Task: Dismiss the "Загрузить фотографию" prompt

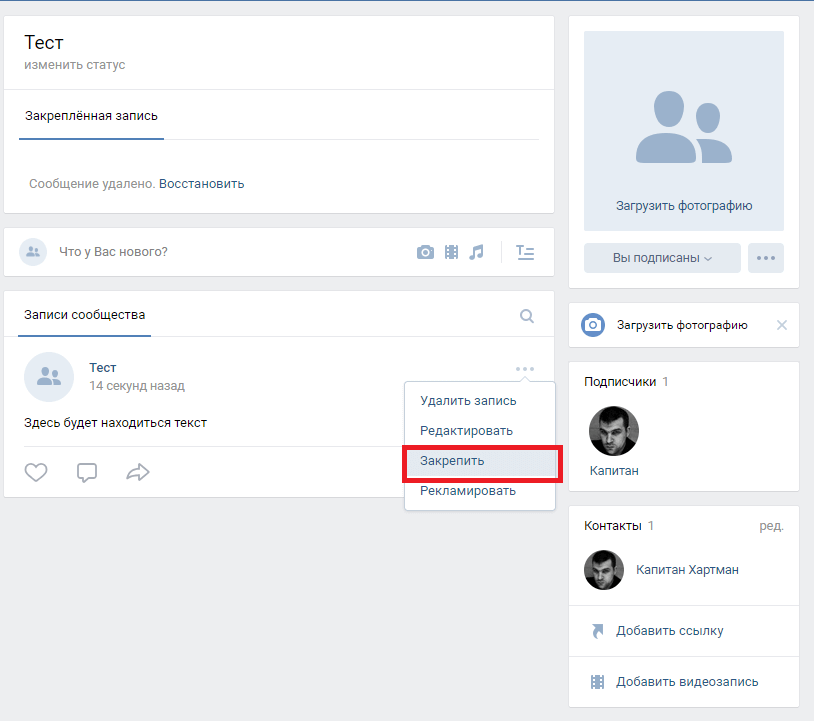Action: click(782, 325)
